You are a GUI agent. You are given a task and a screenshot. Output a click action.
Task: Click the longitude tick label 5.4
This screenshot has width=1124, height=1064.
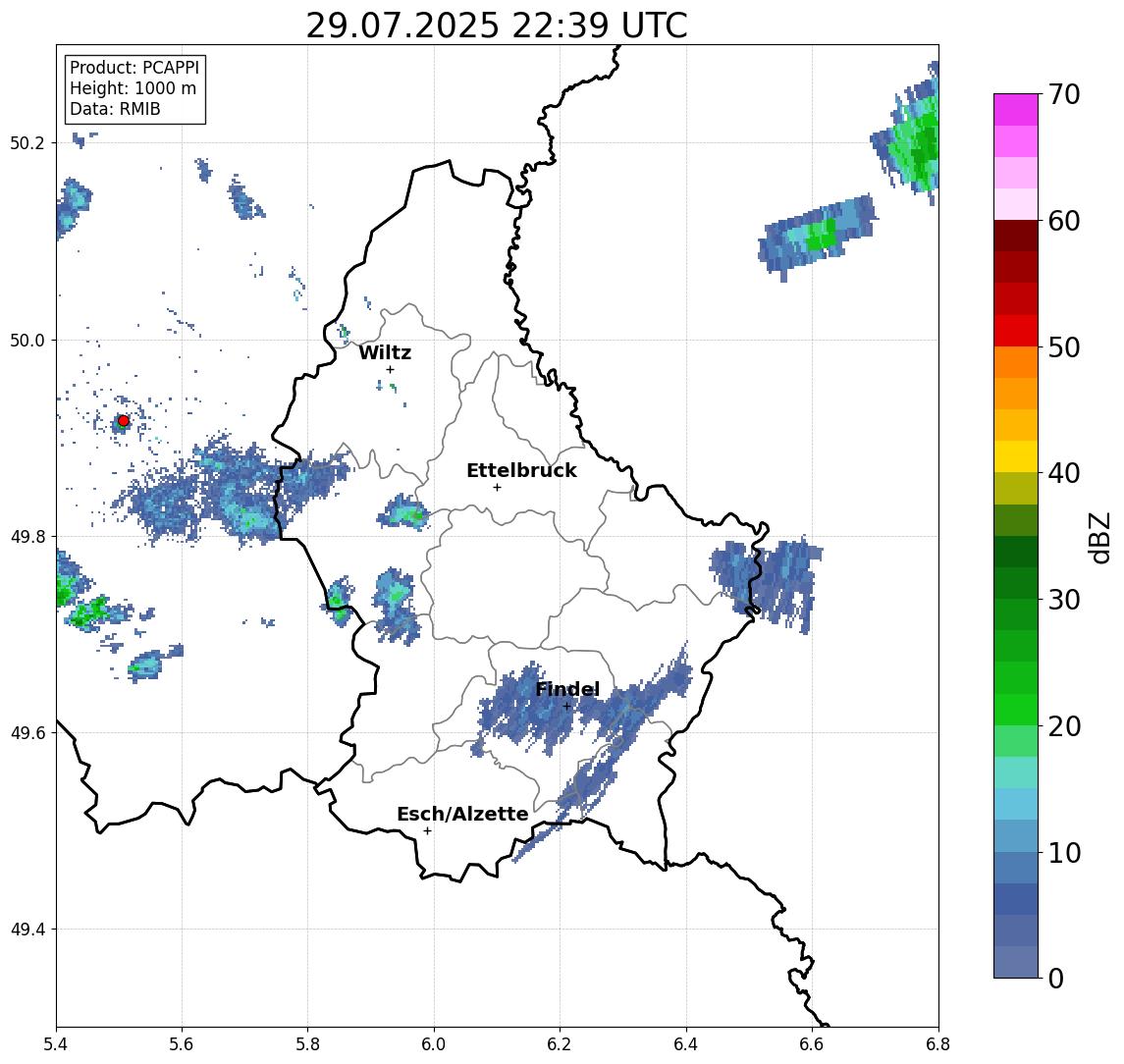pyautogui.click(x=56, y=1044)
